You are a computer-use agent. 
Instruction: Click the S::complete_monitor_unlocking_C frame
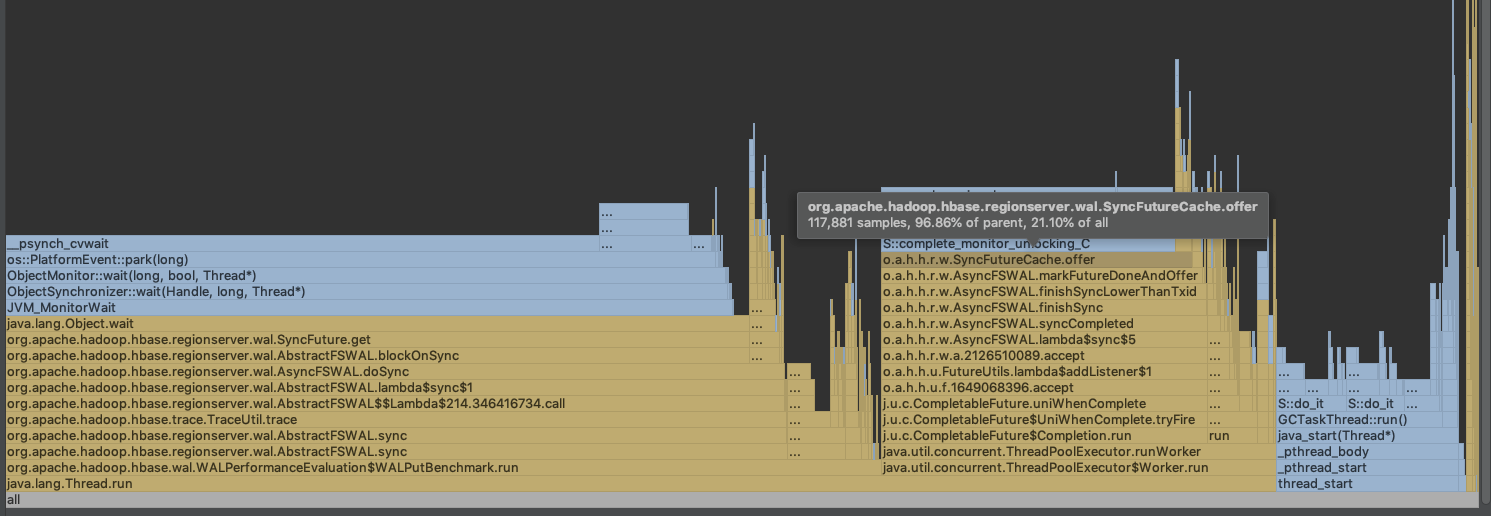click(x=1027, y=243)
